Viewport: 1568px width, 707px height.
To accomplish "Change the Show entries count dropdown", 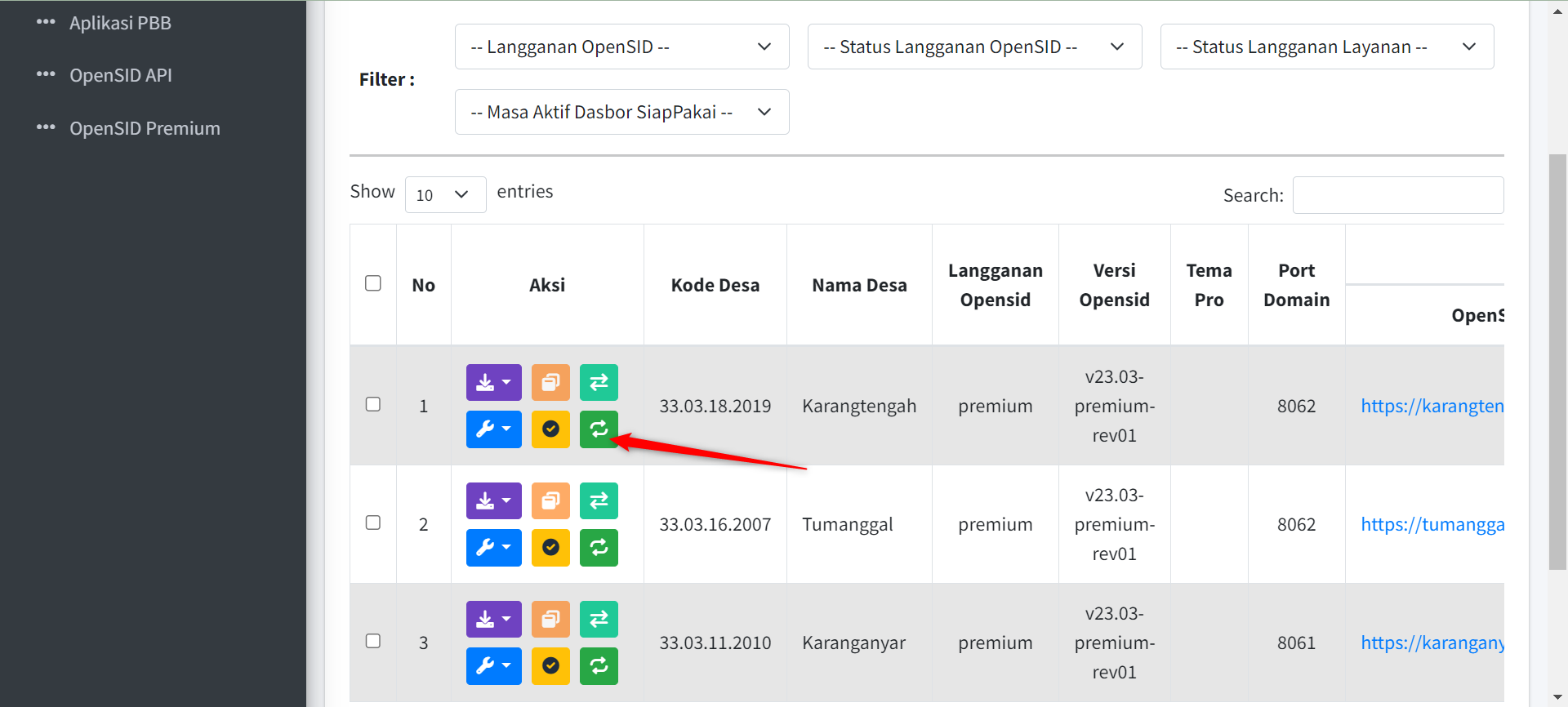I will coord(445,194).
